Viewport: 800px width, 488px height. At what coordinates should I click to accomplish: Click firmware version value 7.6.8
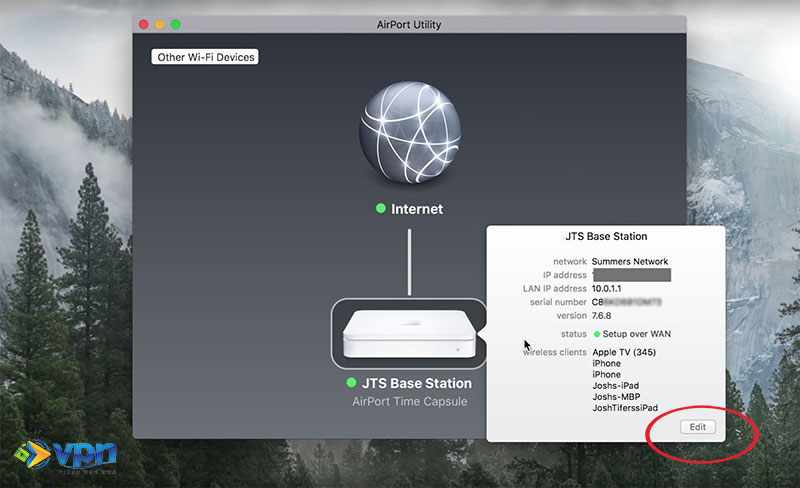tap(601, 315)
